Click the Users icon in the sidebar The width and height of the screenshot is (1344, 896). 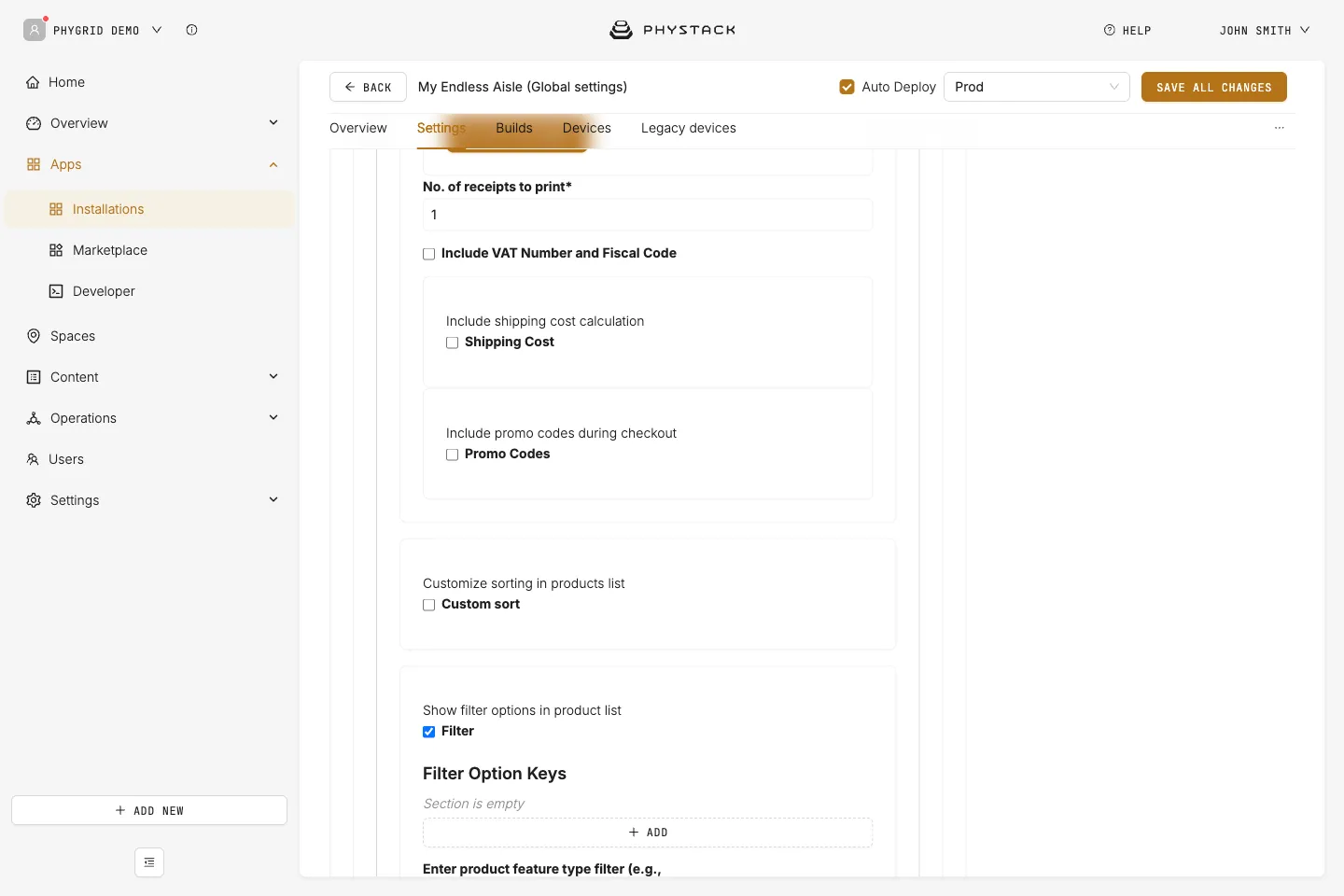[x=33, y=459]
